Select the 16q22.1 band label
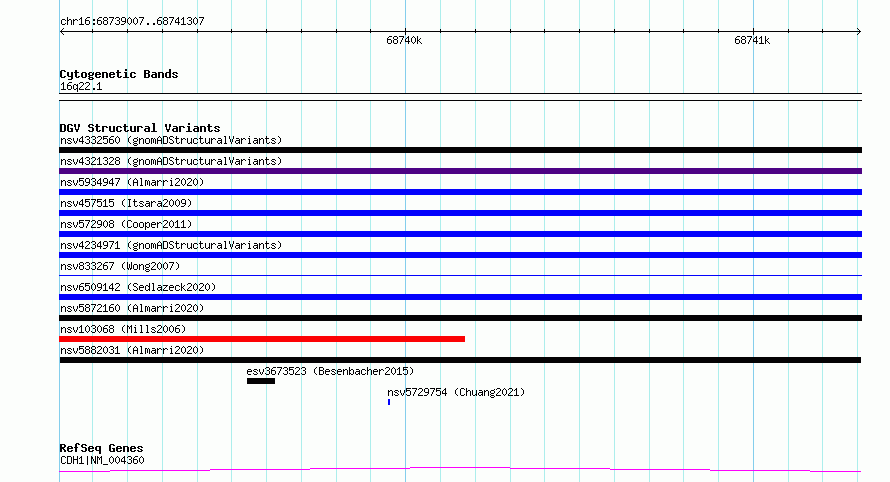Image resolution: width=890 pixels, height=482 pixels. [81, 86]
